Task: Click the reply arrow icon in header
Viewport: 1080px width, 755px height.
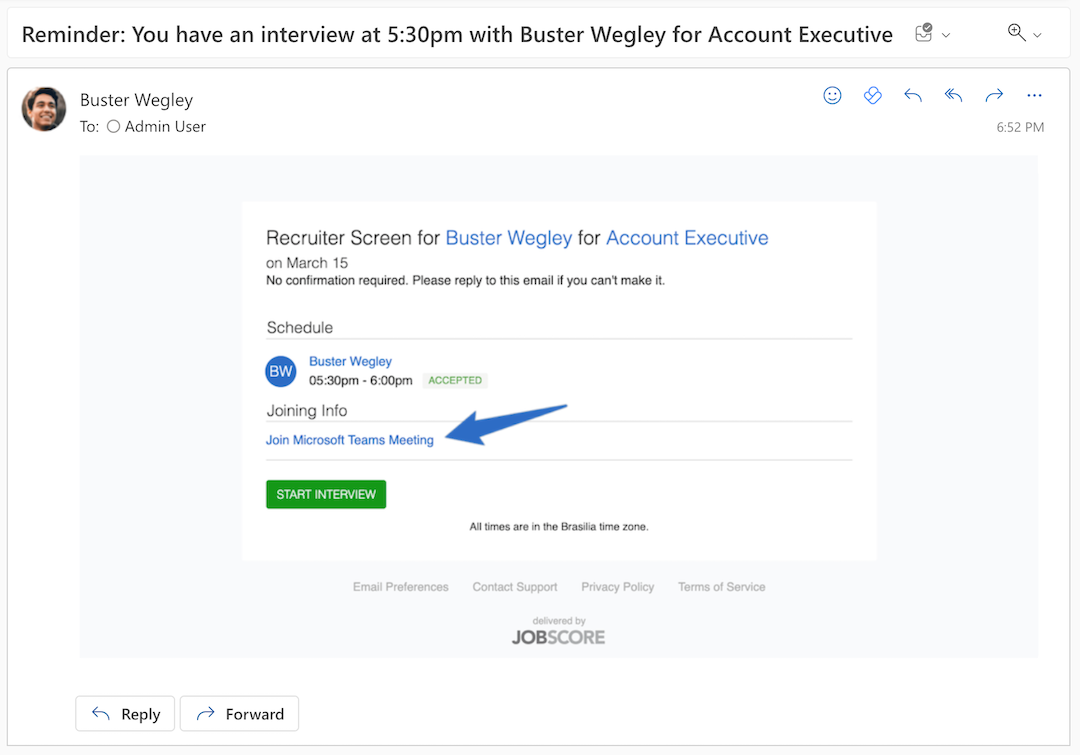Action: [913, 95]
